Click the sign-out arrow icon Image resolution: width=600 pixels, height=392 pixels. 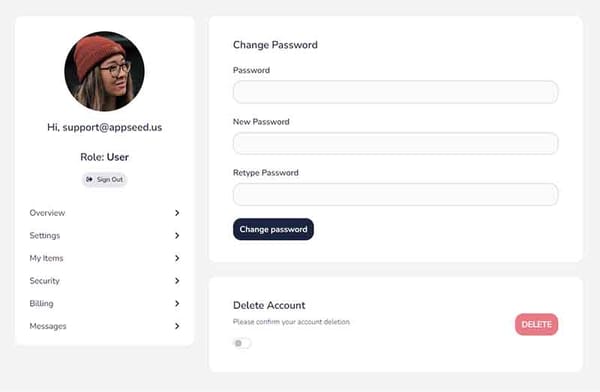click(x=89, y=179)
